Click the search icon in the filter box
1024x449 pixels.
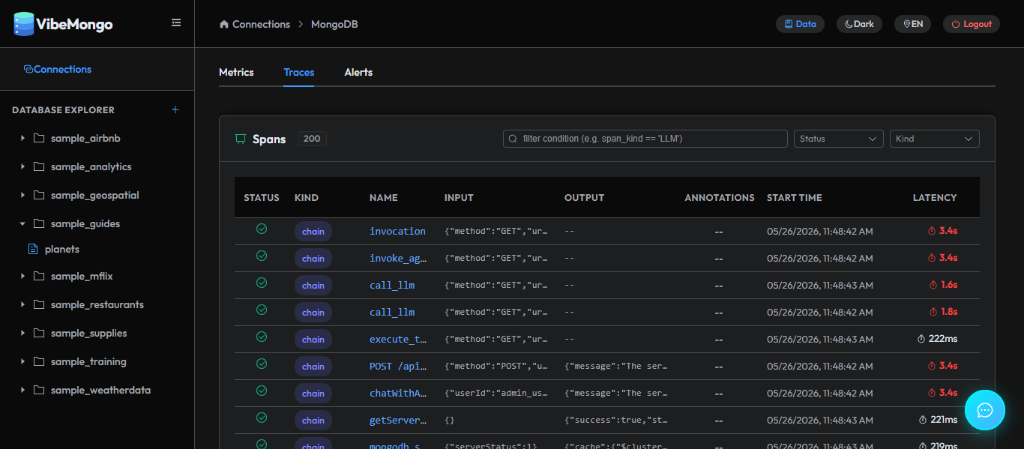click(x=513, y=139)
